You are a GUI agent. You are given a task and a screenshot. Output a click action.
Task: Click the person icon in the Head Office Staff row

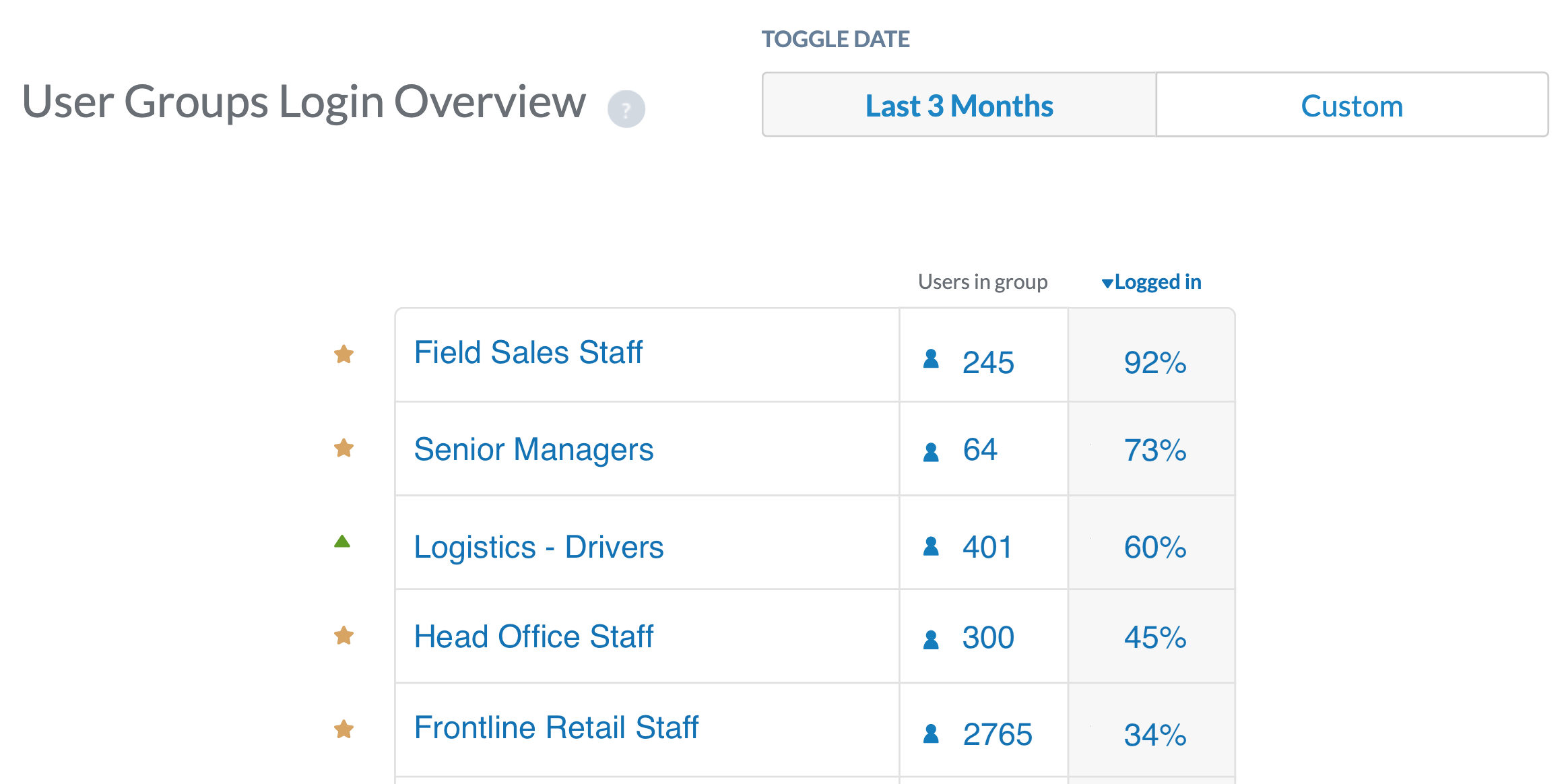click(x=931, y=639)
